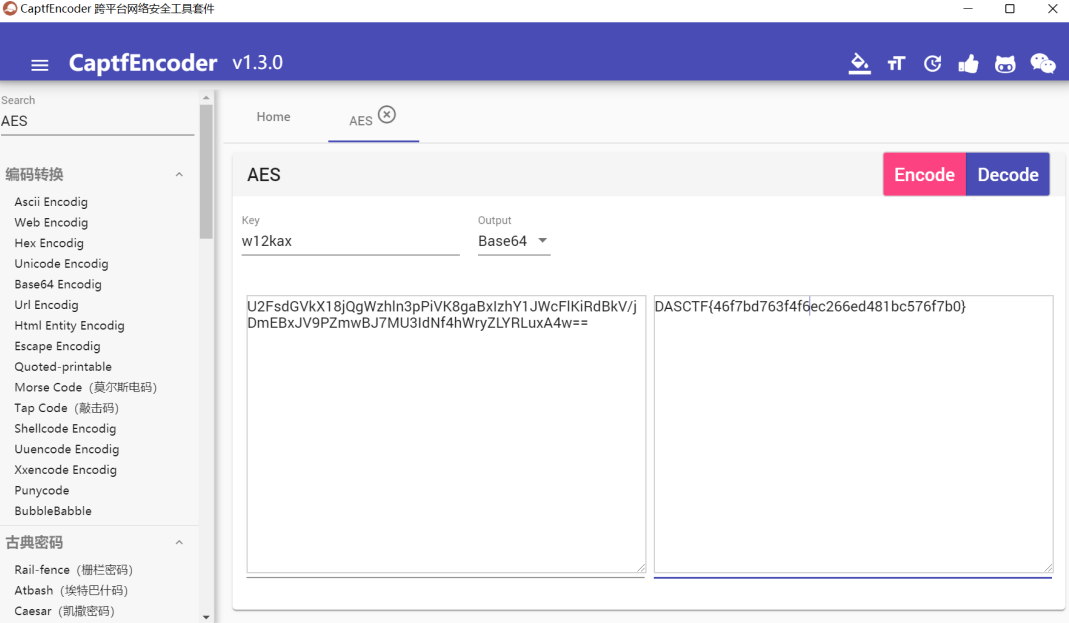Viewport: 1069px width, 623px height.
Task: Click the CaptfEncoder header title
Action: (143, 63)
